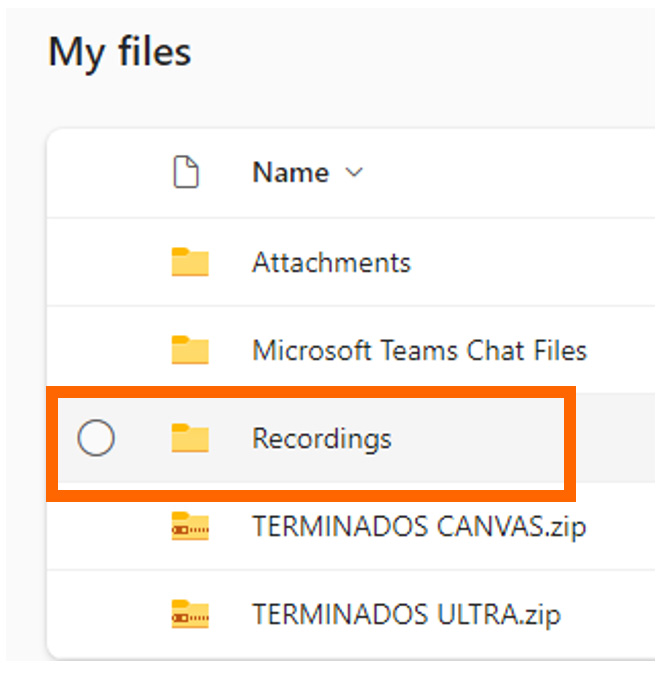The image size is (668, 678).
Task: Open the Attachments folder name
Action: coord(331,263)
